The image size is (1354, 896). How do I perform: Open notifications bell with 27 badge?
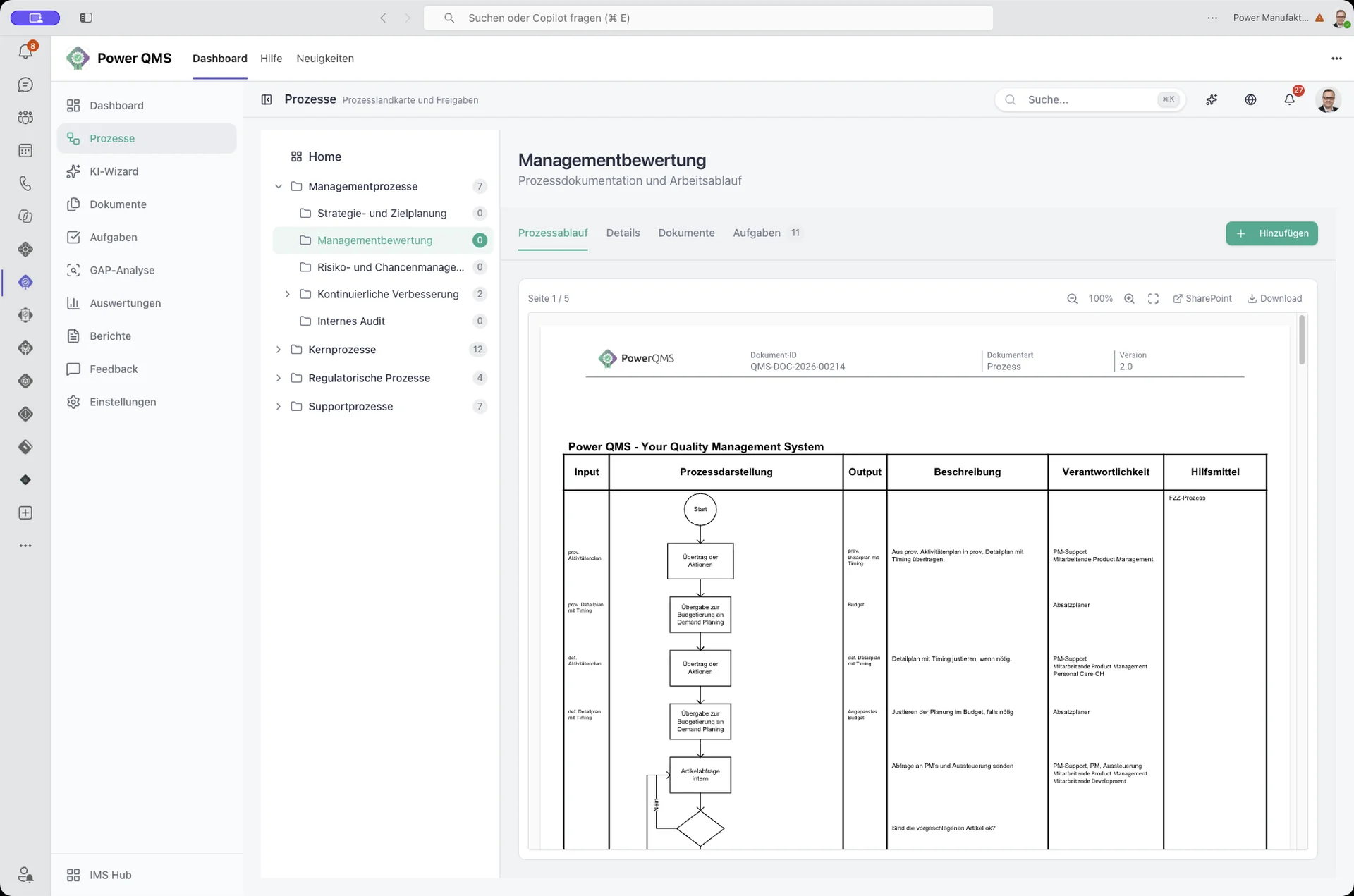[1290, 99]
